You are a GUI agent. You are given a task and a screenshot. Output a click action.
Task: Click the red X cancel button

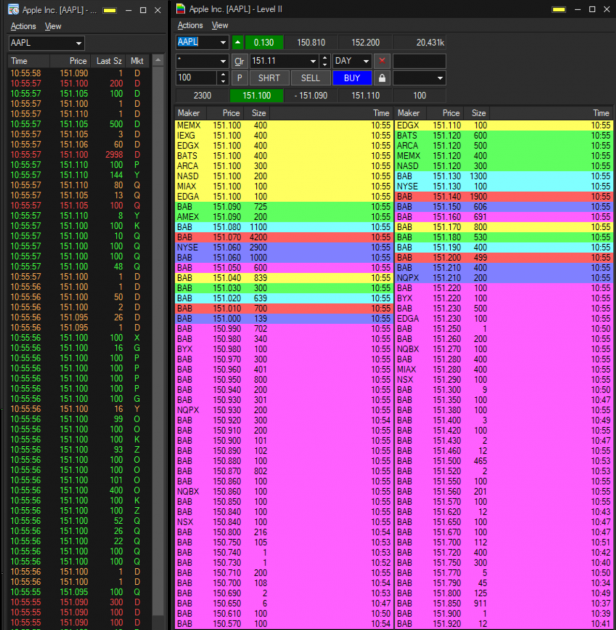(x=382, y=61)
